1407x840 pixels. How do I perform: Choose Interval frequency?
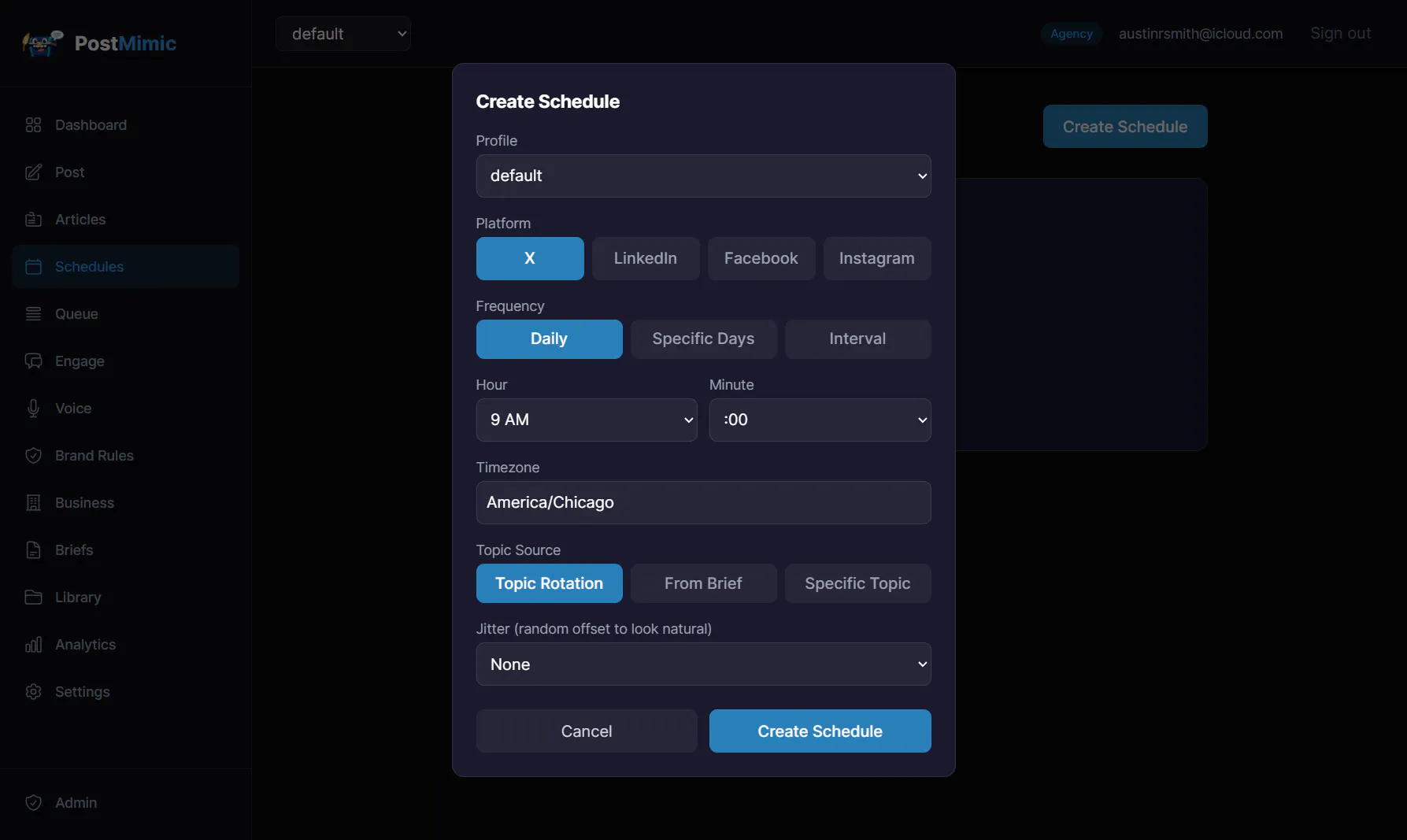coord(858,339)
